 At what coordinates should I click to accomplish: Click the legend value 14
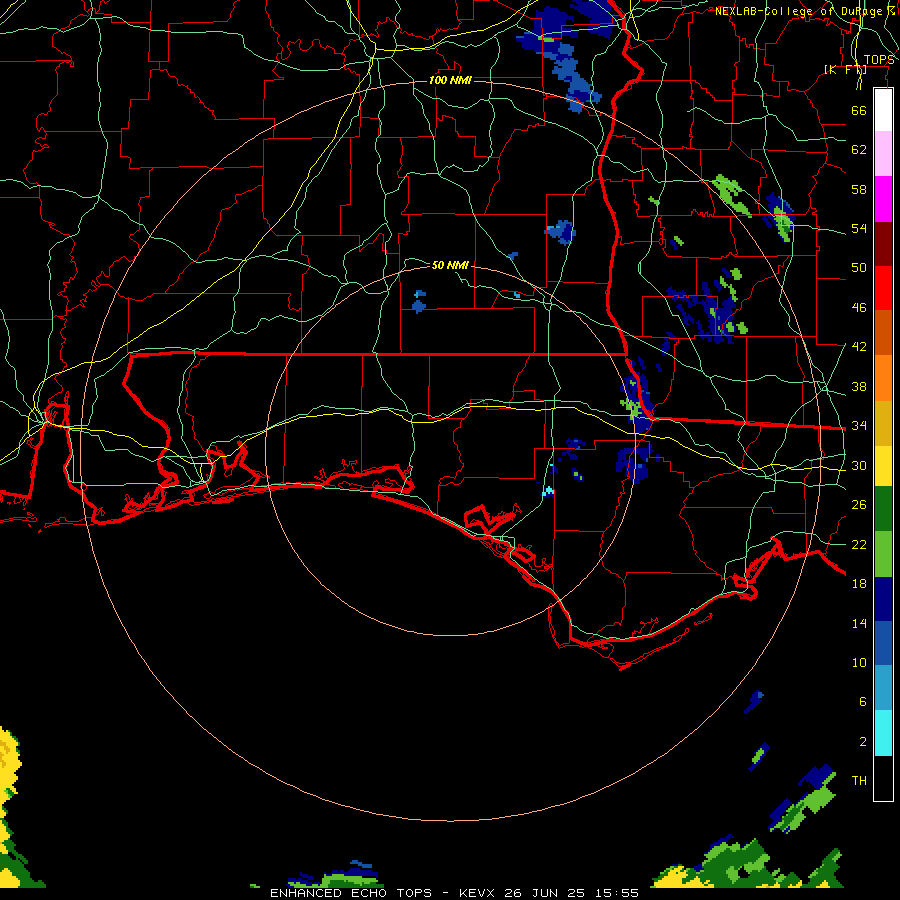[x=859, y=623]
